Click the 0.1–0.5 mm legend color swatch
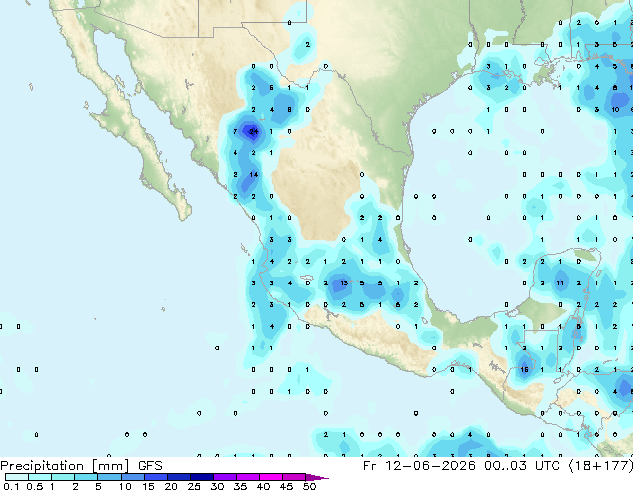The width and height of the screenshot is (634, 490). tap(17, 477)
